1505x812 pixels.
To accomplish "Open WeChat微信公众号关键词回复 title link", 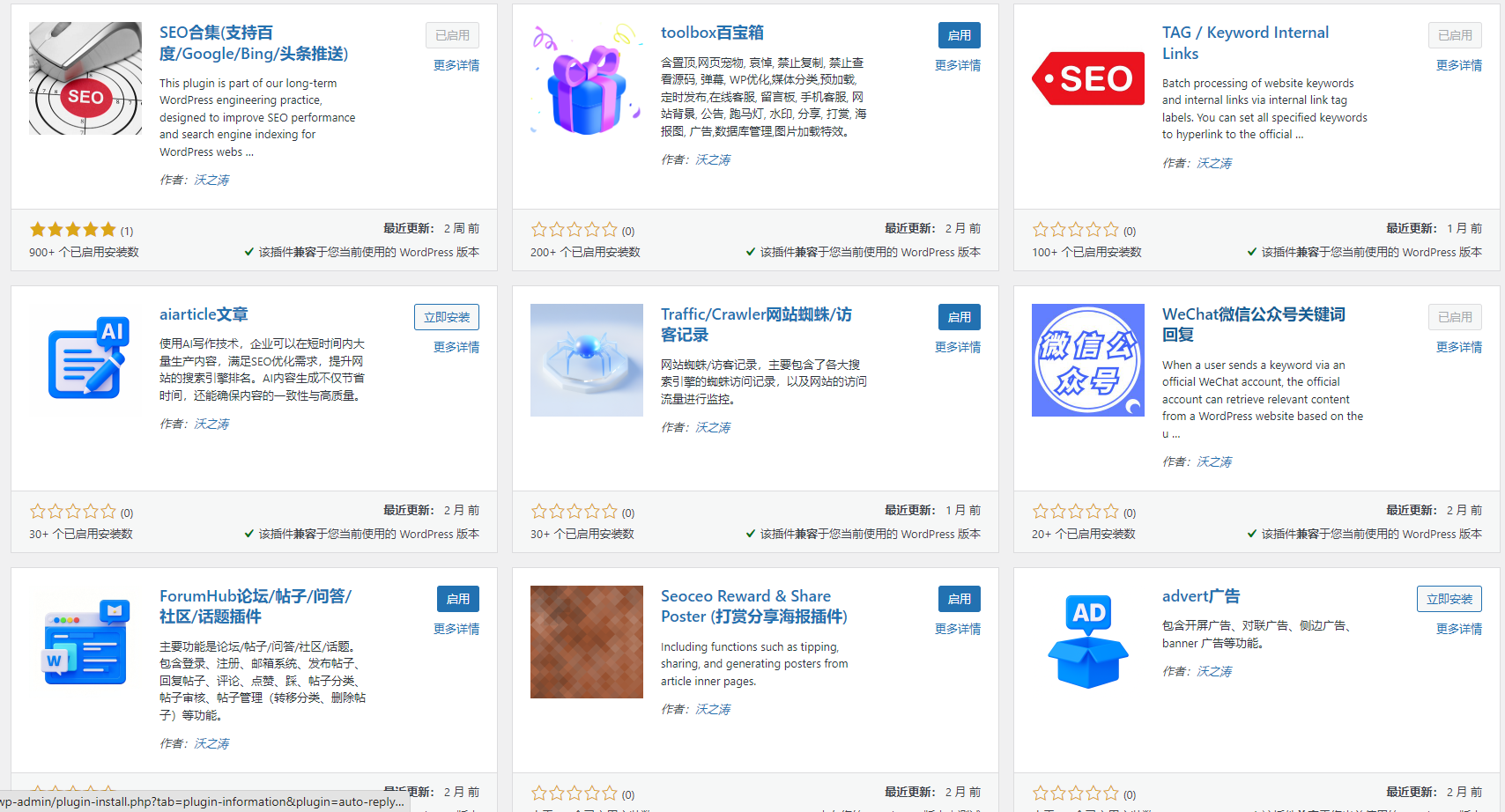I will 1253,325.
